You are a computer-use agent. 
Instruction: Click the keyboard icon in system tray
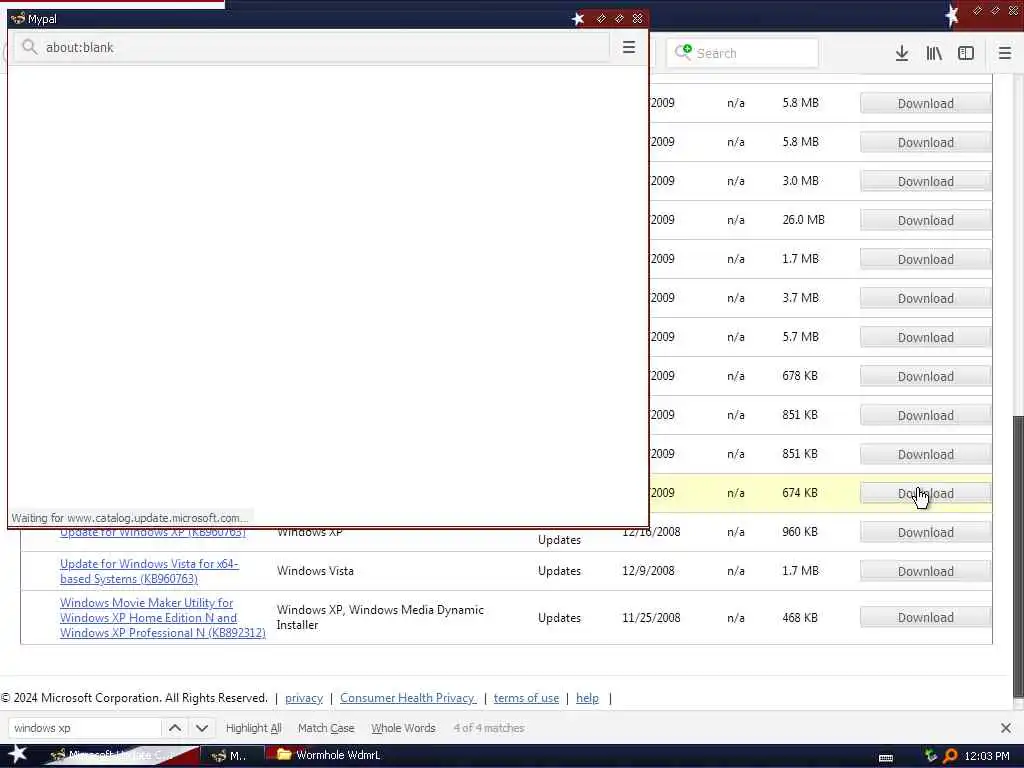pos(886,757)
